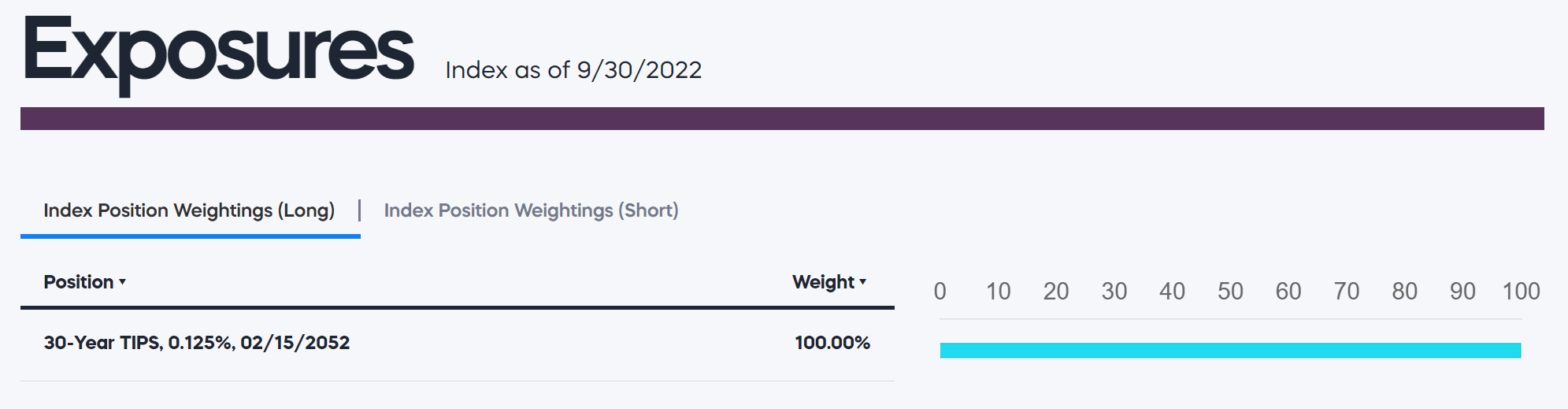Click the 70 label on chart axis
Image resolution: width=1568 pixels, height=409 pixels.
tap(1347, 292)
